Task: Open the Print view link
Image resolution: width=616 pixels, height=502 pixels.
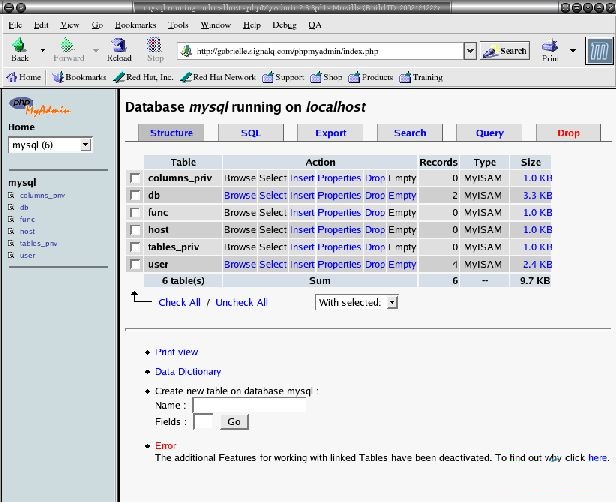Action: pos(176,352)
